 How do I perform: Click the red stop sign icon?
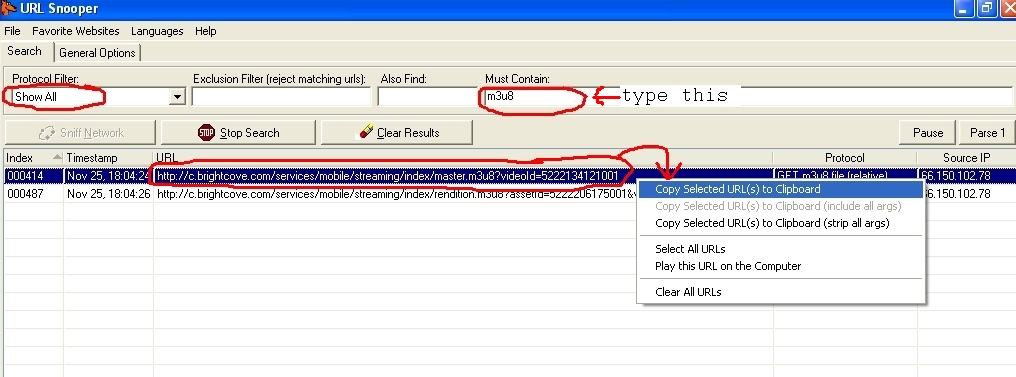coord(206,133)
